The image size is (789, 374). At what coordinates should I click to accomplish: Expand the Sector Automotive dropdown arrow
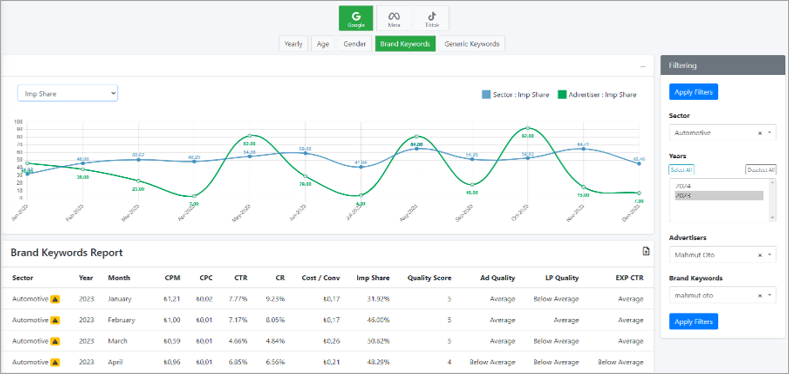pyautogui.click(x=770, y=133)
